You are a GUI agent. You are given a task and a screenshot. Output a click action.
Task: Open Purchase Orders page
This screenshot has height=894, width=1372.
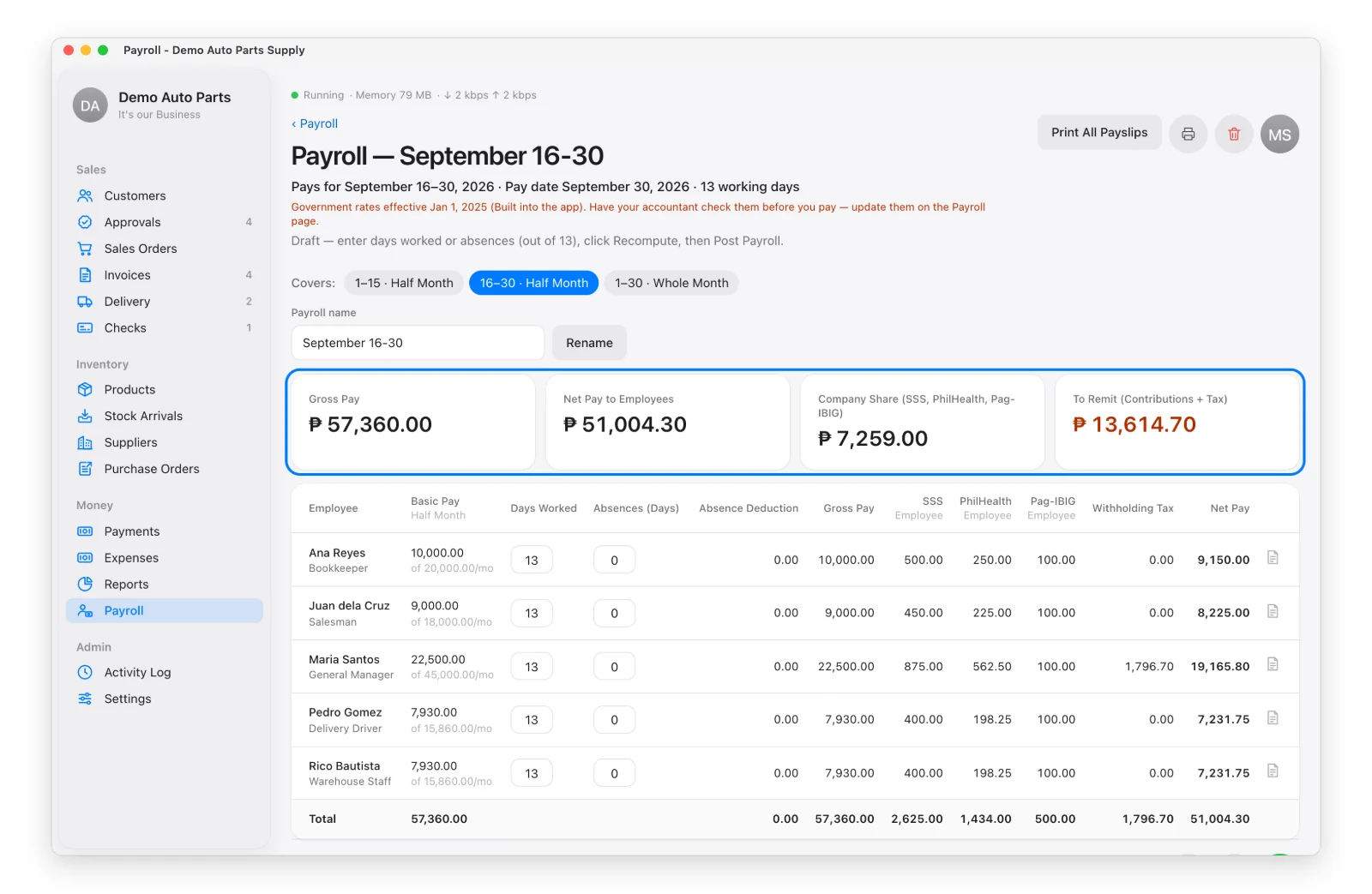pyautogui.click(x=164, y=469)
